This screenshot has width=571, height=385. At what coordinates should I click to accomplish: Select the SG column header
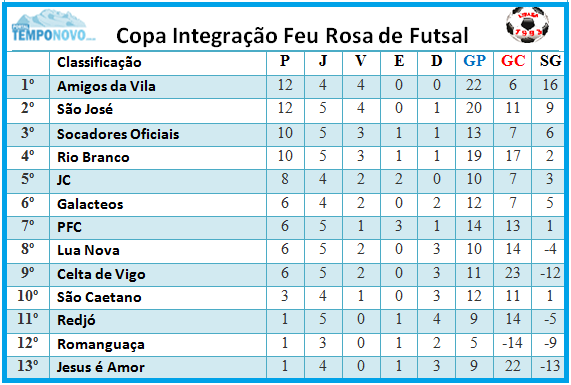click(x=550, y=60)
